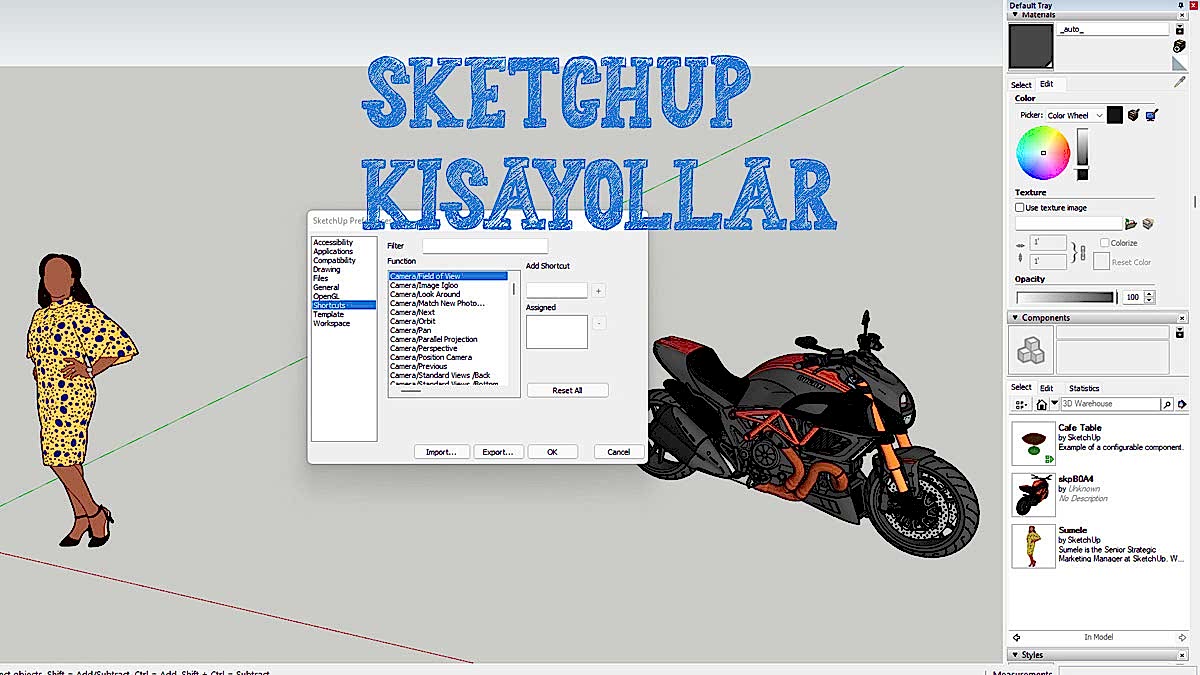Click the 3D Warehouse search field
This screenshot has height=675, width=1200.
pos(1110,404)
